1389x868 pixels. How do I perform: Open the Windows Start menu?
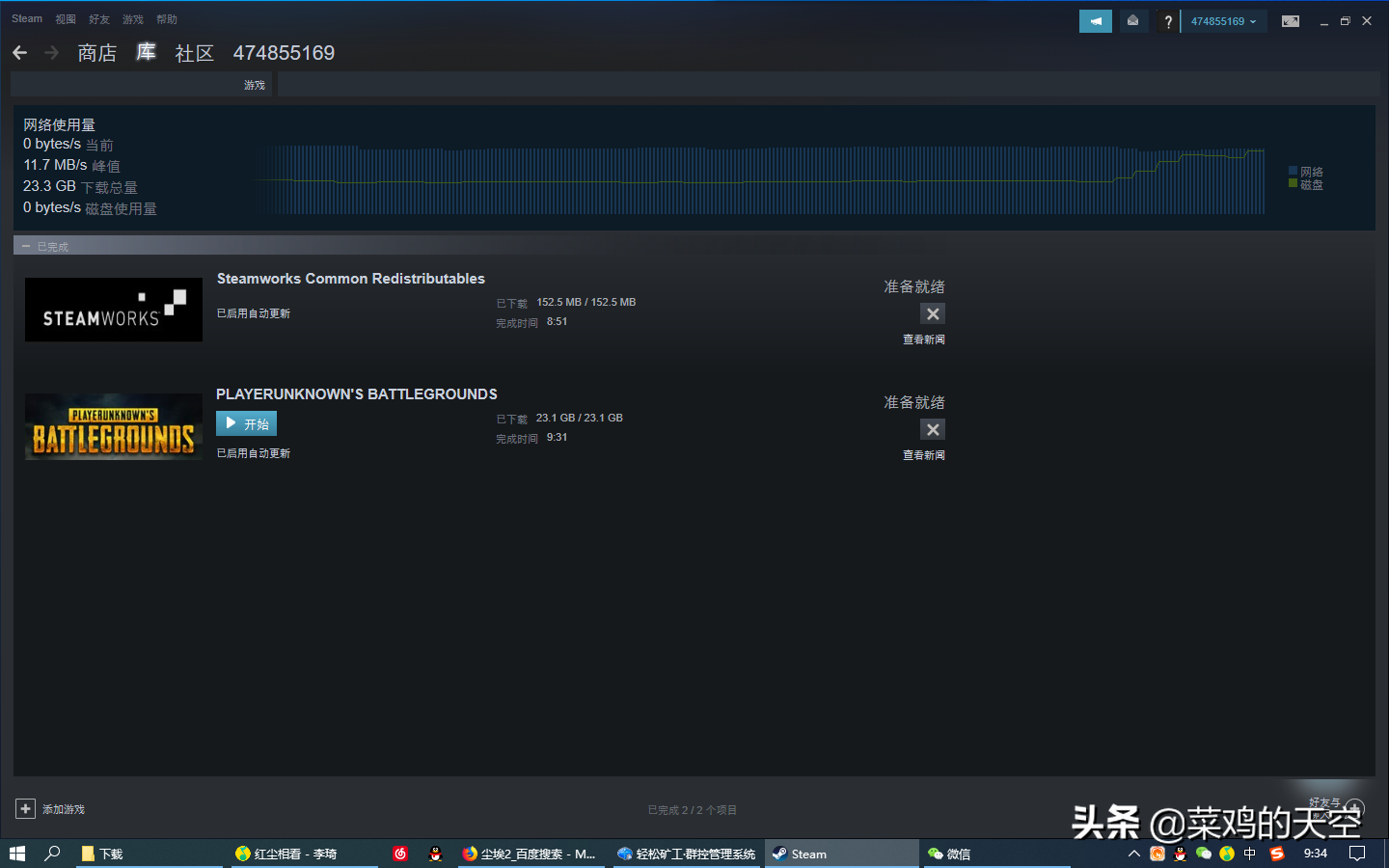tap(17, 854)
